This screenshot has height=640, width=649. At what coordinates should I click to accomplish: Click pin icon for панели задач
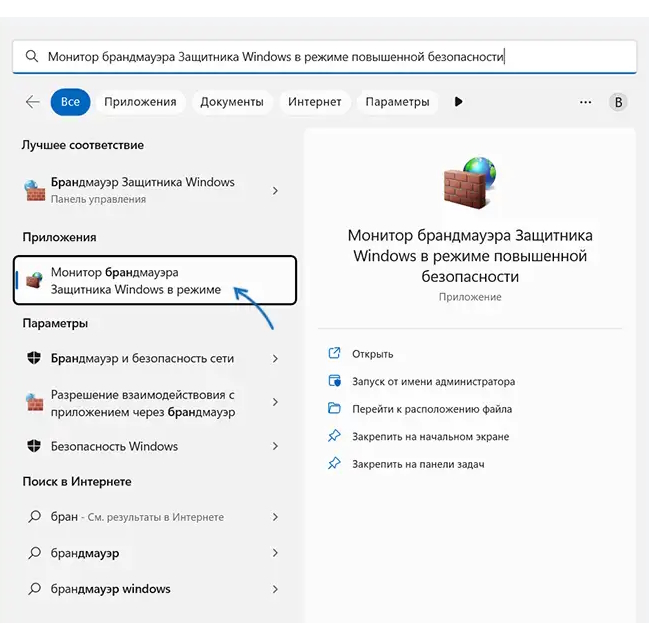pyautogui.click(x=334, y=463)
